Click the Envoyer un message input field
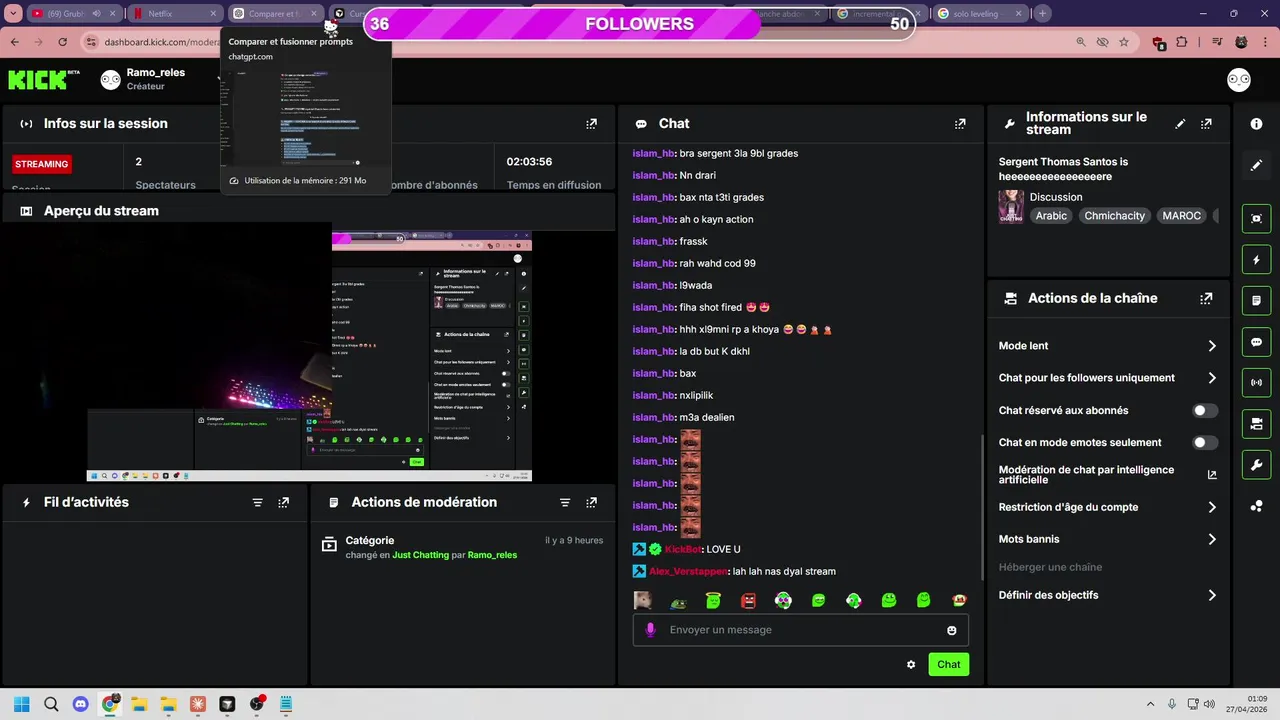The height and width of the screenshot is (720, 1280). 800,630
